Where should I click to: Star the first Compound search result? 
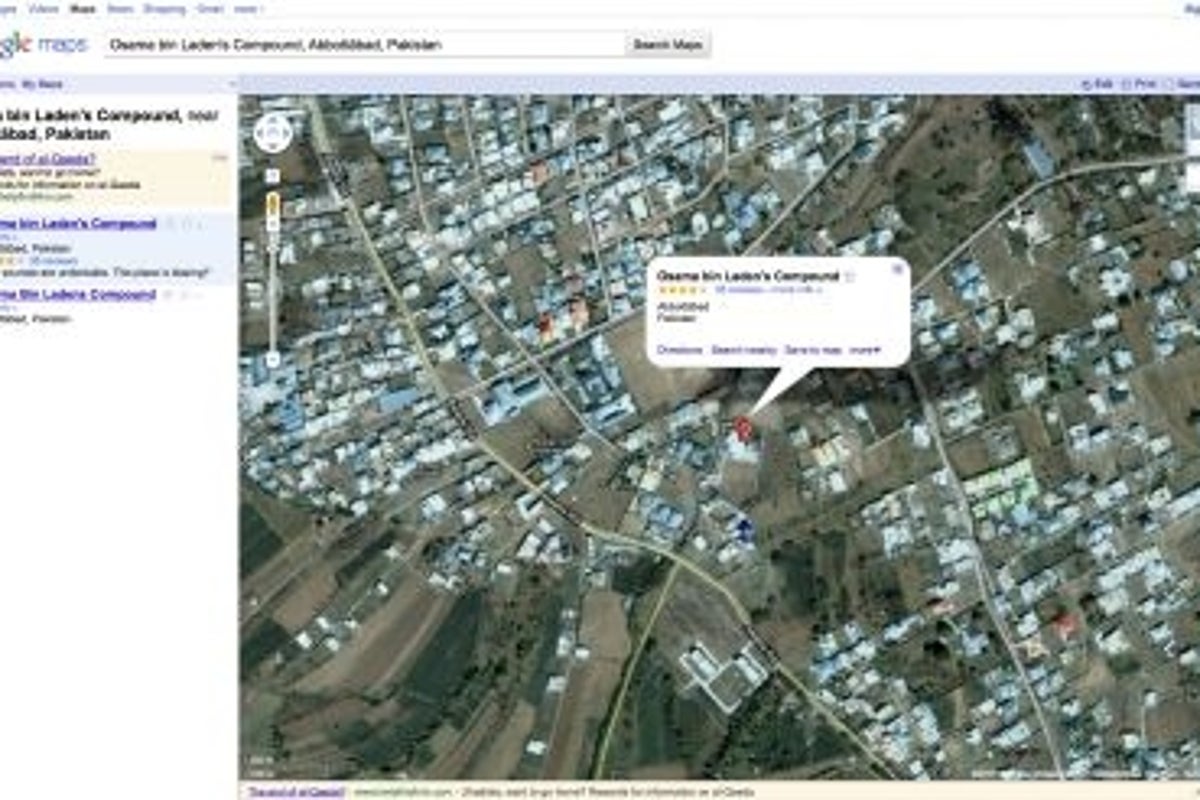[171, 224]
